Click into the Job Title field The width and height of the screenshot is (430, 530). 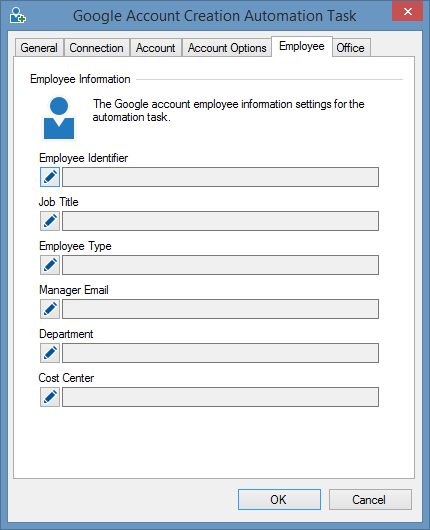(x=220, y=221)
